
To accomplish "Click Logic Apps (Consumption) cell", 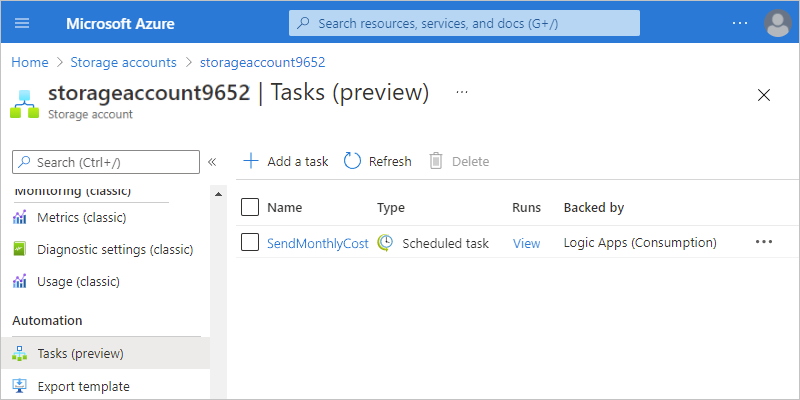I will pyautogui.click(x=640, y=243).
